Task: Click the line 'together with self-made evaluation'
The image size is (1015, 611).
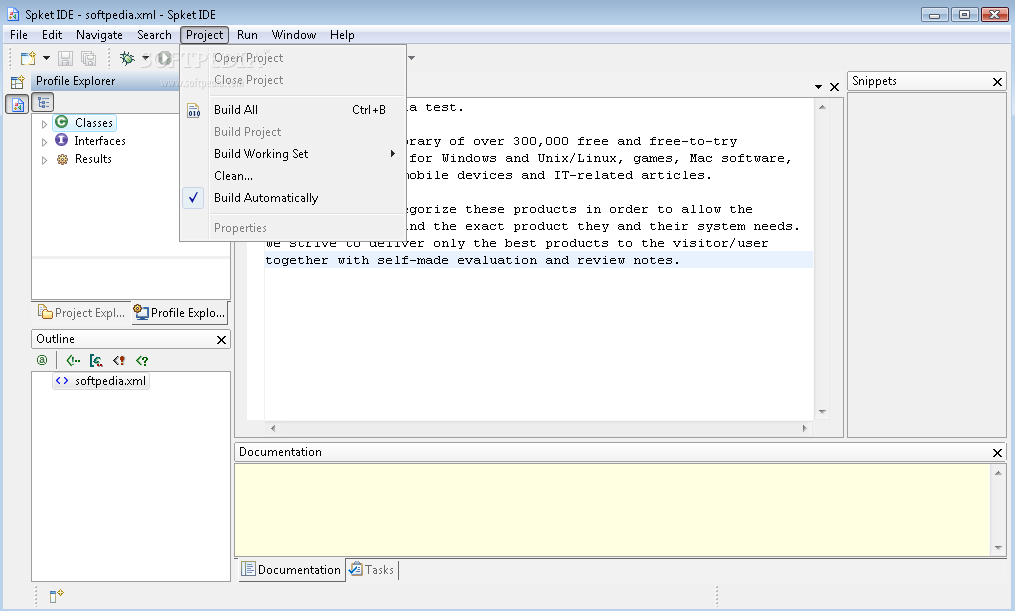Action: [473, 260]
